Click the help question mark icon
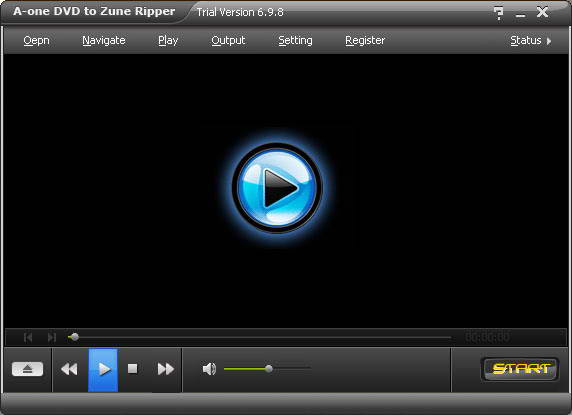 (498, 13)
